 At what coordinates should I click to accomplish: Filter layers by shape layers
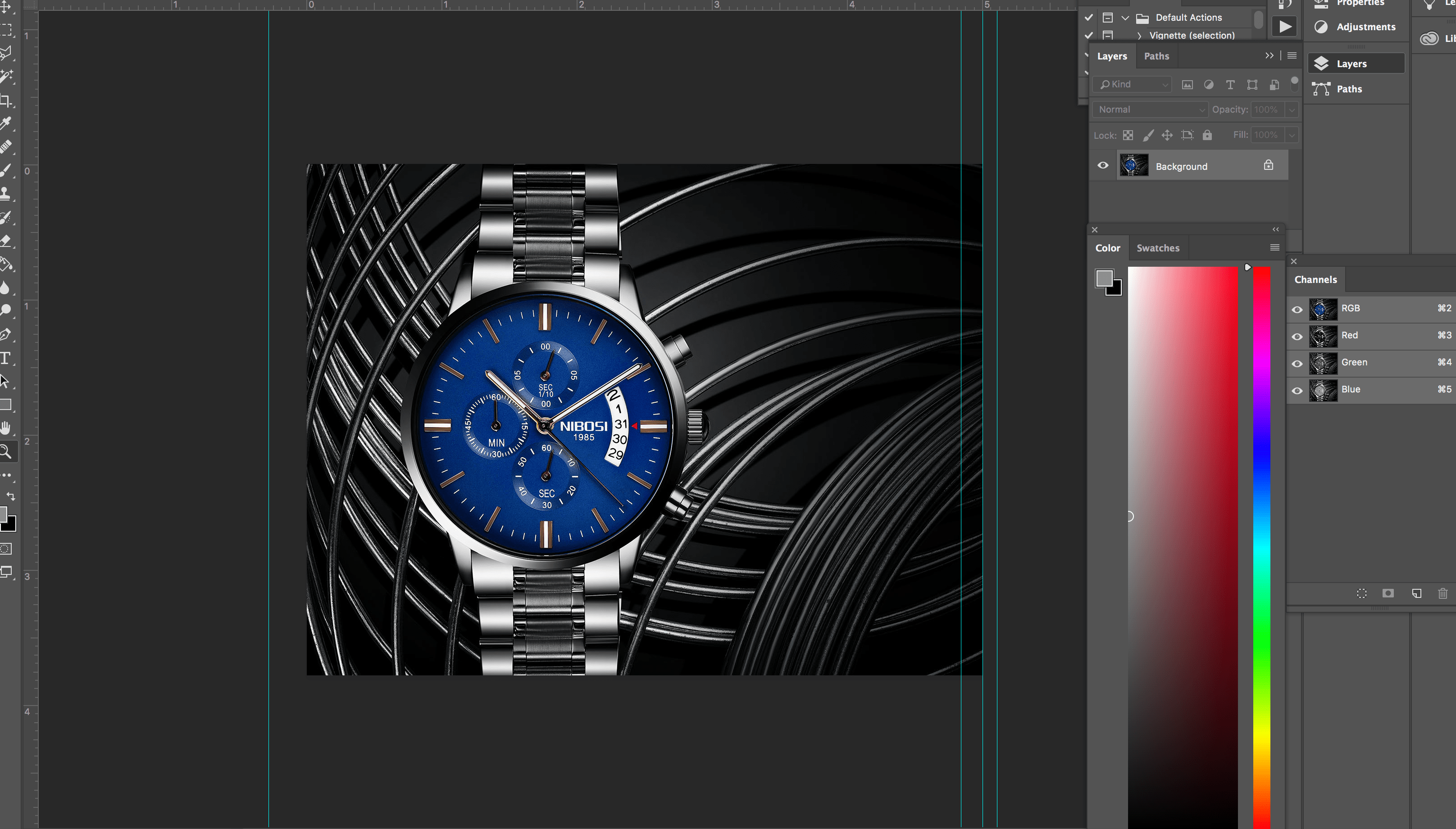[1252, 85]
